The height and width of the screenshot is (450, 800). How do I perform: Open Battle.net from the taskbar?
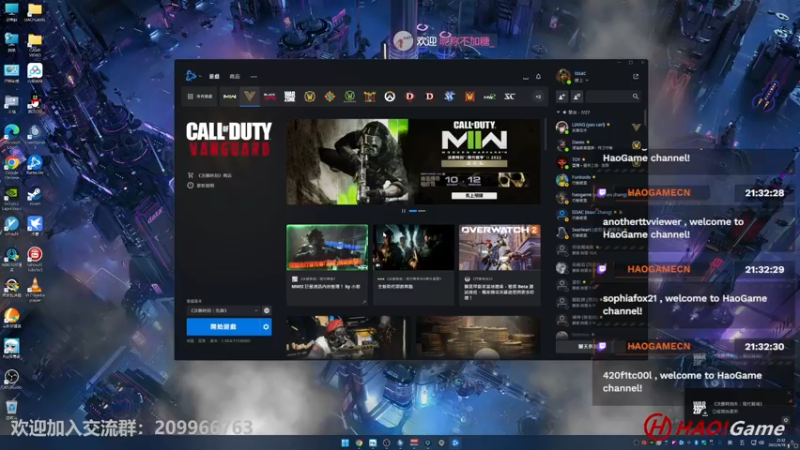click(455, 443)
